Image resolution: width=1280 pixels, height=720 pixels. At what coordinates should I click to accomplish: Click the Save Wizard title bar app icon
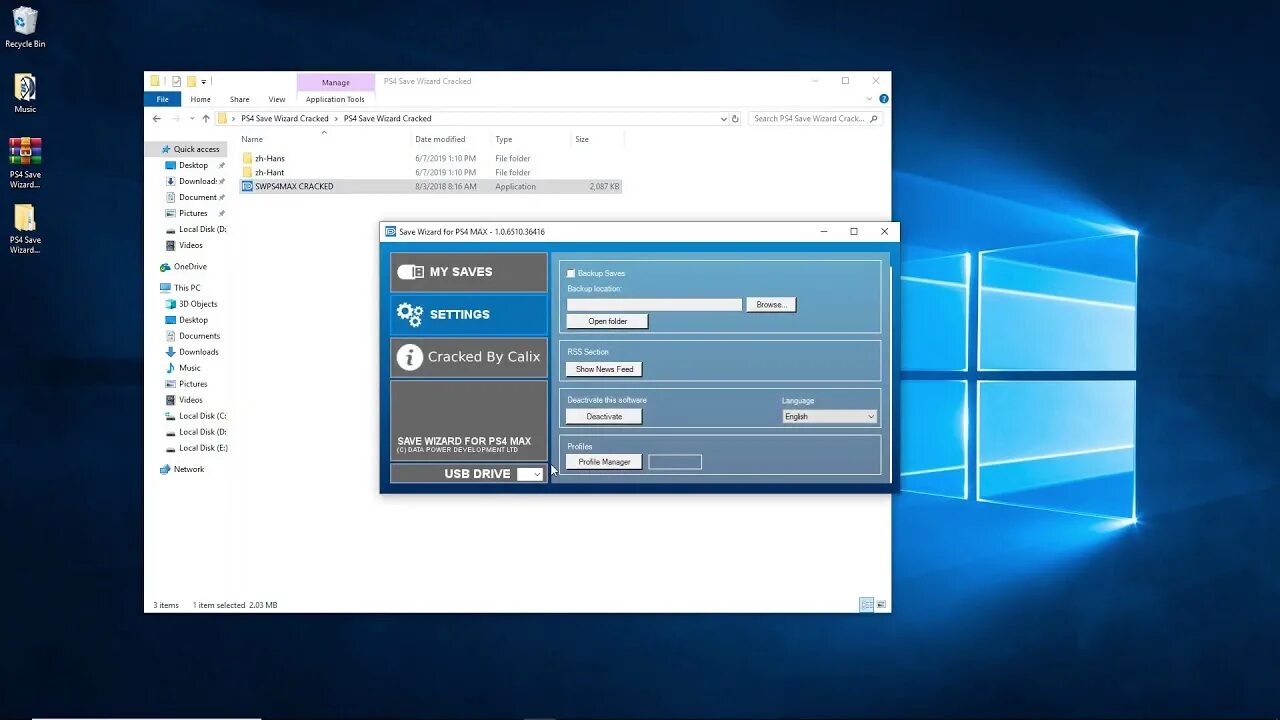[391, 231]
